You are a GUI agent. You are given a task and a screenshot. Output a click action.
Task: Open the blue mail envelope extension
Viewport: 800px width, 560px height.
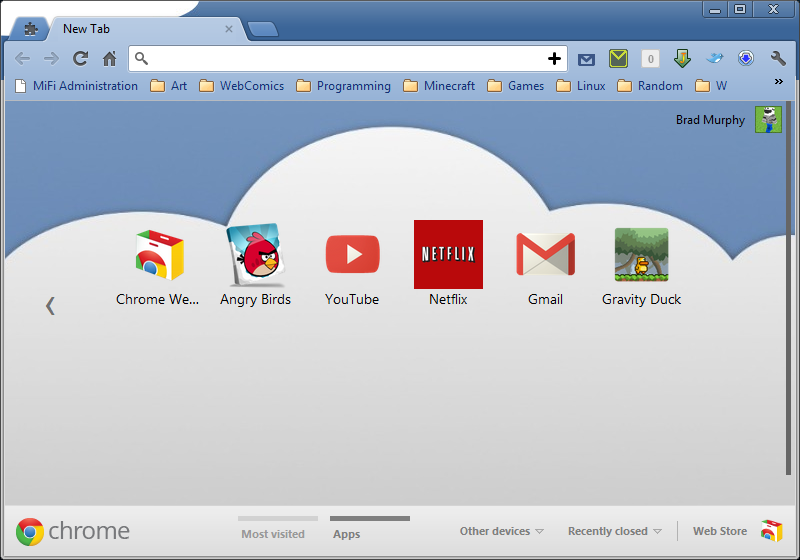[x=586, y=60]
